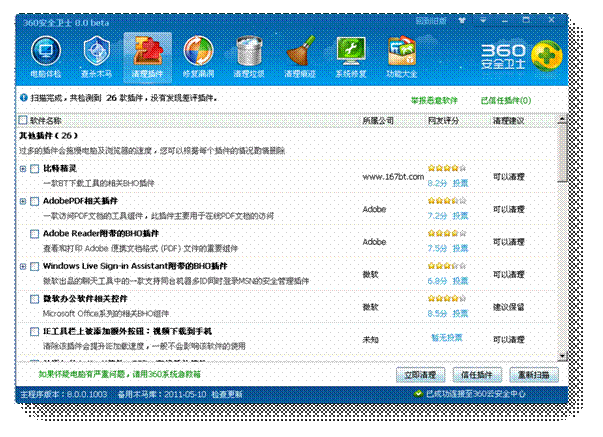Image resolution: width=603 pixels, height=437 pixels.
Task: Open the 电脑体检 computer checkup icon
Action: [46, 56]
